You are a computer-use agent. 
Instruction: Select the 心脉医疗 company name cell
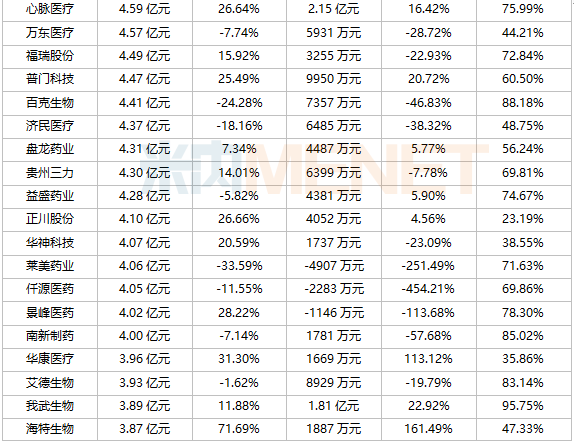pos(50,9)
